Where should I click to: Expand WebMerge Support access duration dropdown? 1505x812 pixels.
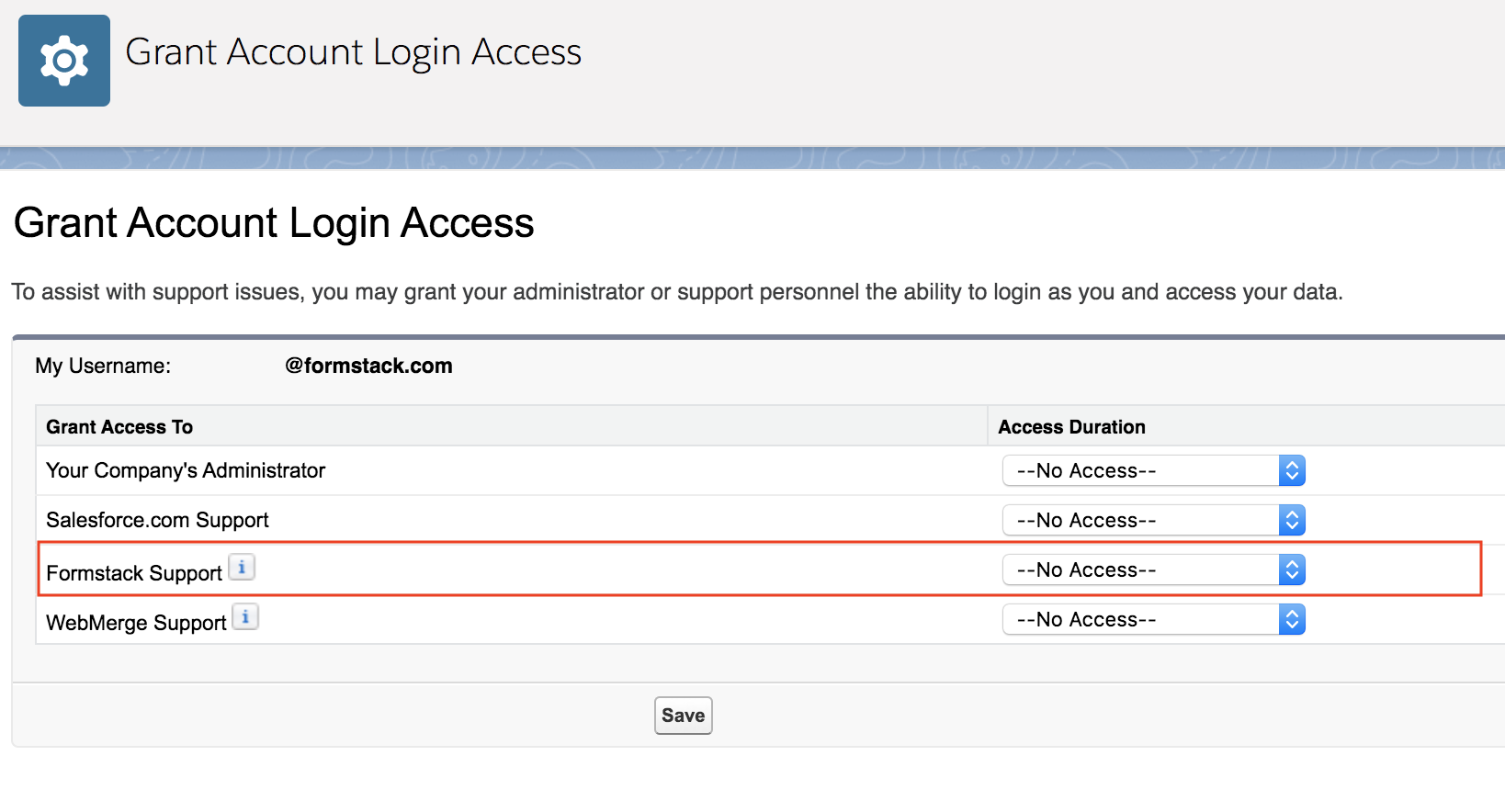click(1153, 620)
